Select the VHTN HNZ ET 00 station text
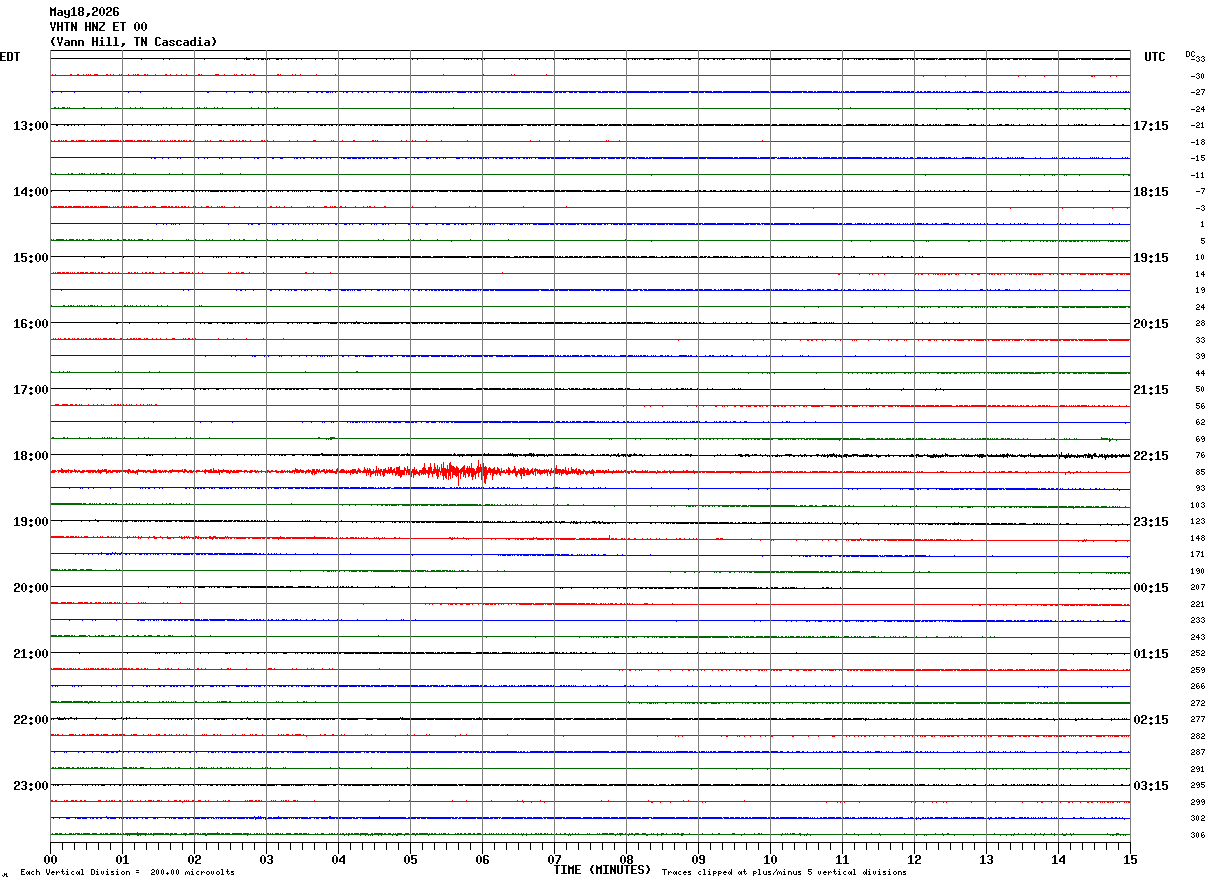 pyautogui.click(x=98, y=27)
